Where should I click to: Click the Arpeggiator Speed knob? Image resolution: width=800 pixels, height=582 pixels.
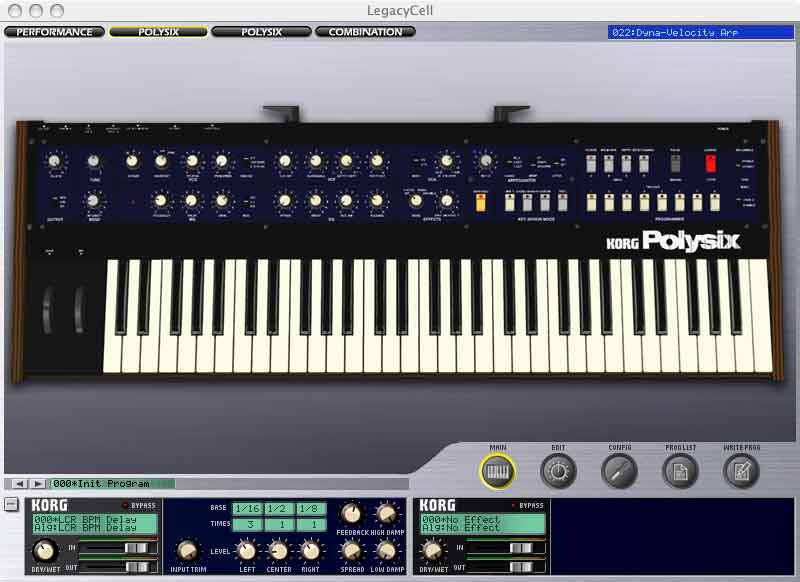(x=486, y=162)
